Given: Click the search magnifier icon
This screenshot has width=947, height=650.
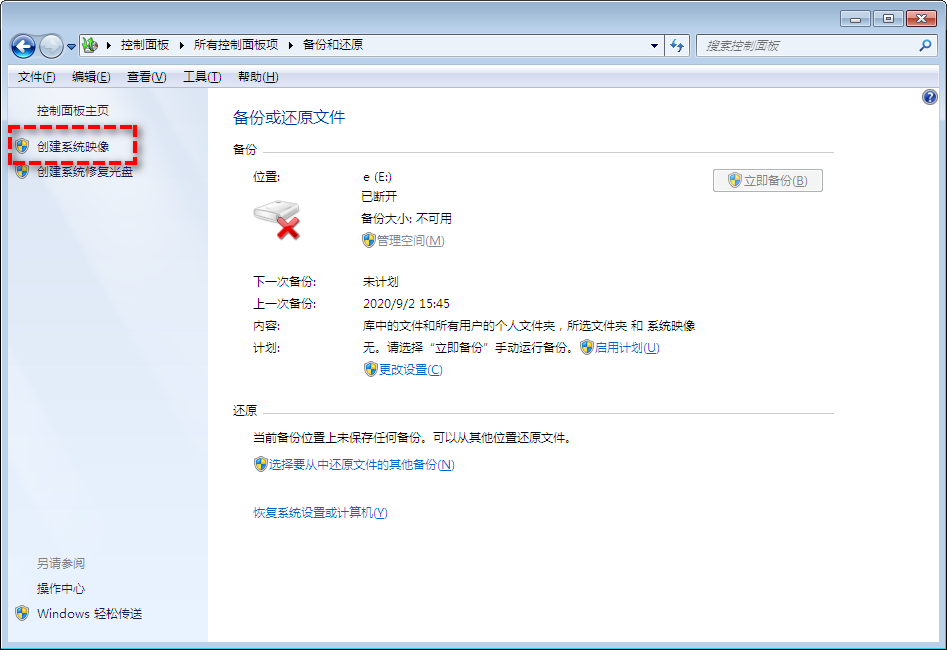Looking at the screenshot, I should click(924, 45).
